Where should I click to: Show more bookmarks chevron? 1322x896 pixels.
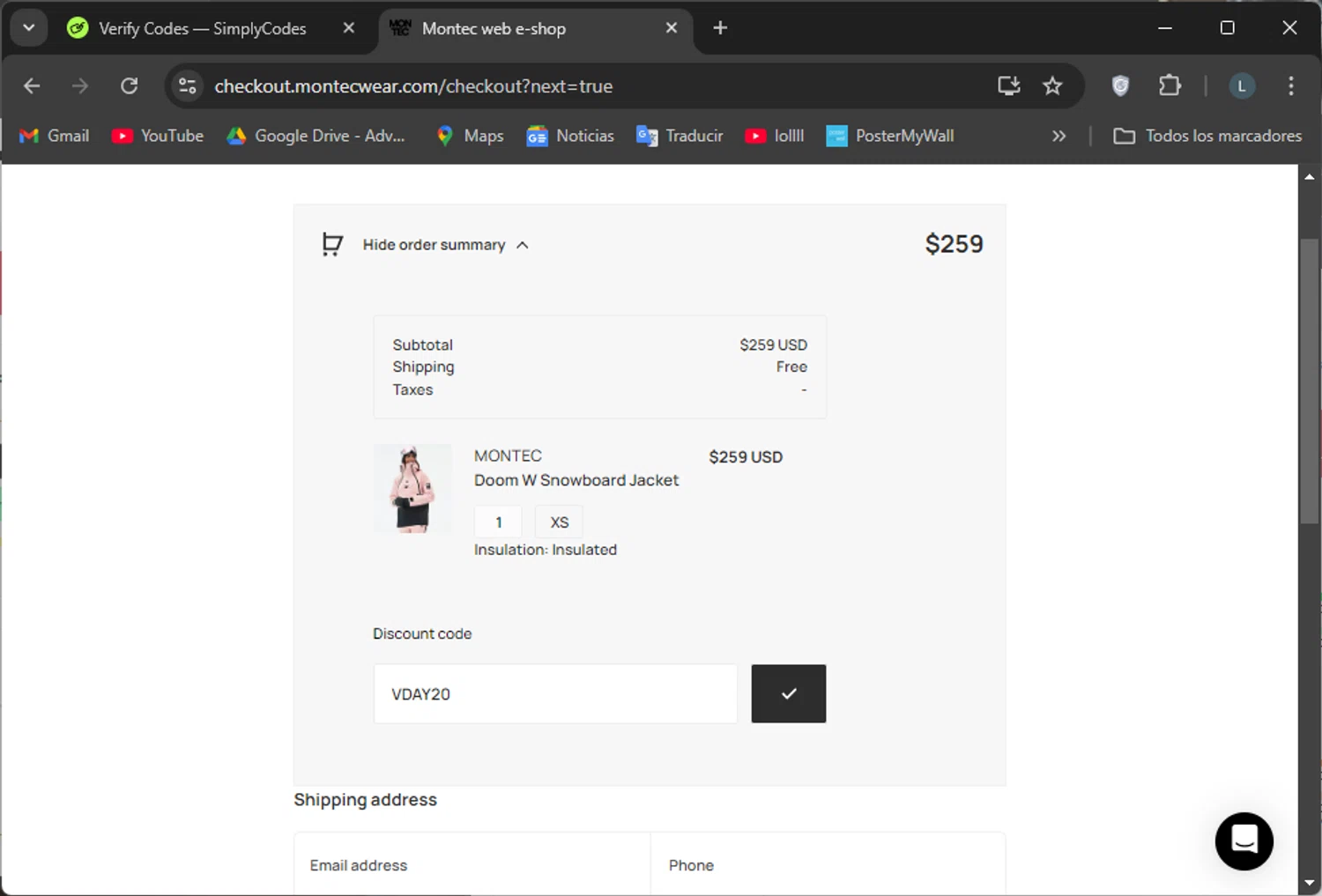pos(1058,136)
